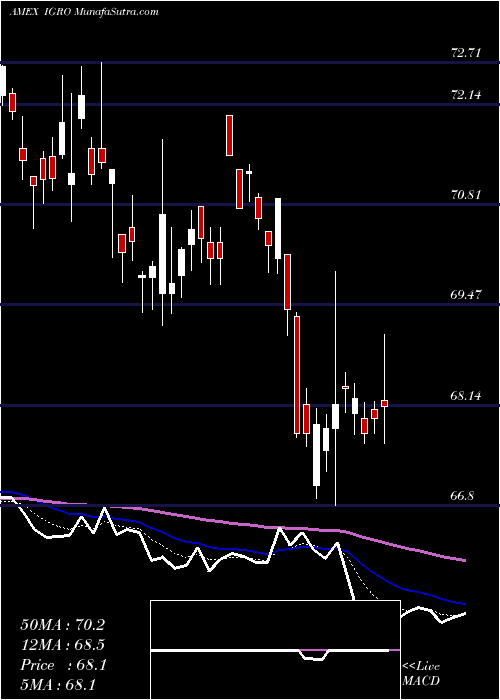Click the Price : 68.1 readout
Image resolution: width=500 pixels, height=700 pixels.
62,665
